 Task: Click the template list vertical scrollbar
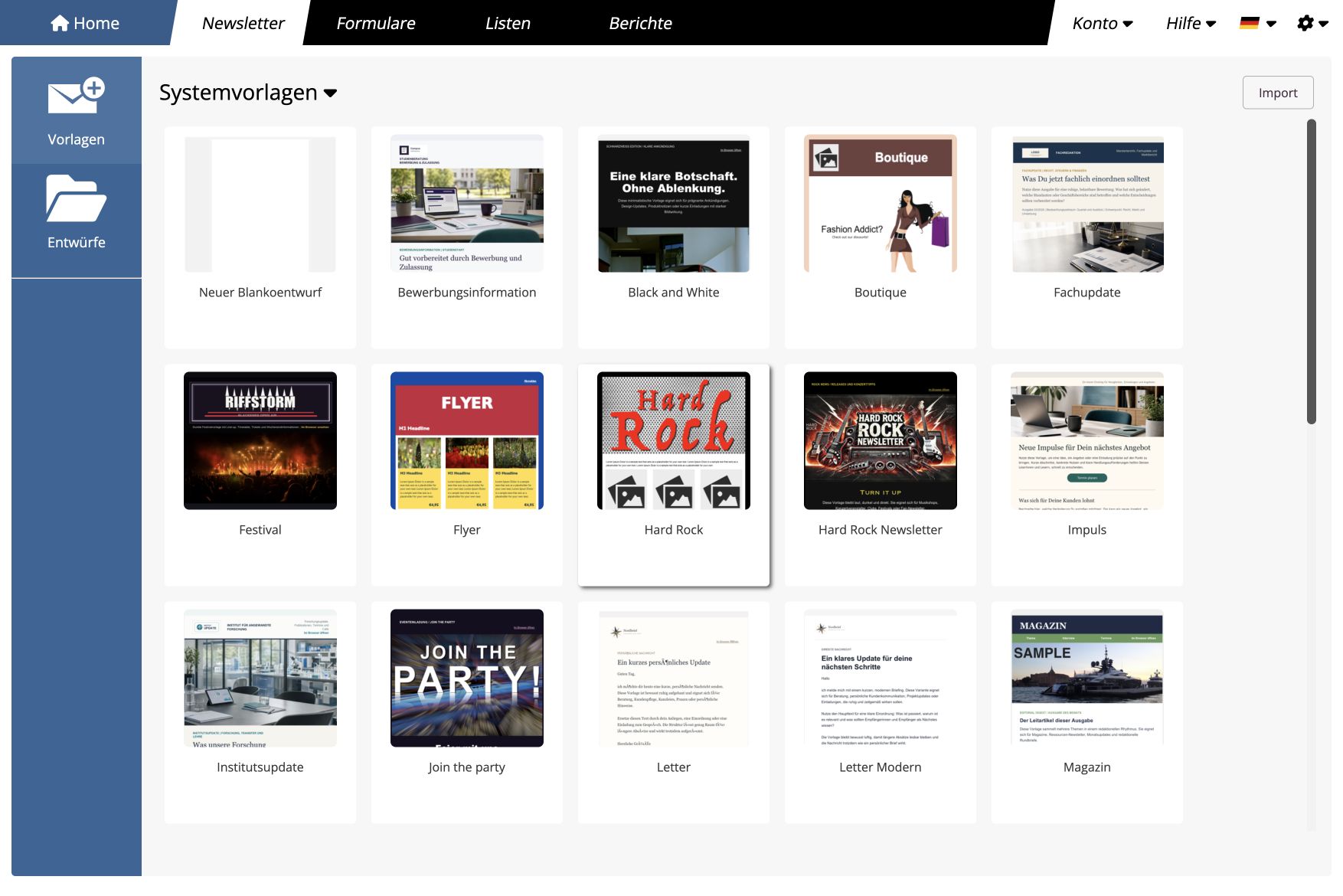coord(1311,271)
